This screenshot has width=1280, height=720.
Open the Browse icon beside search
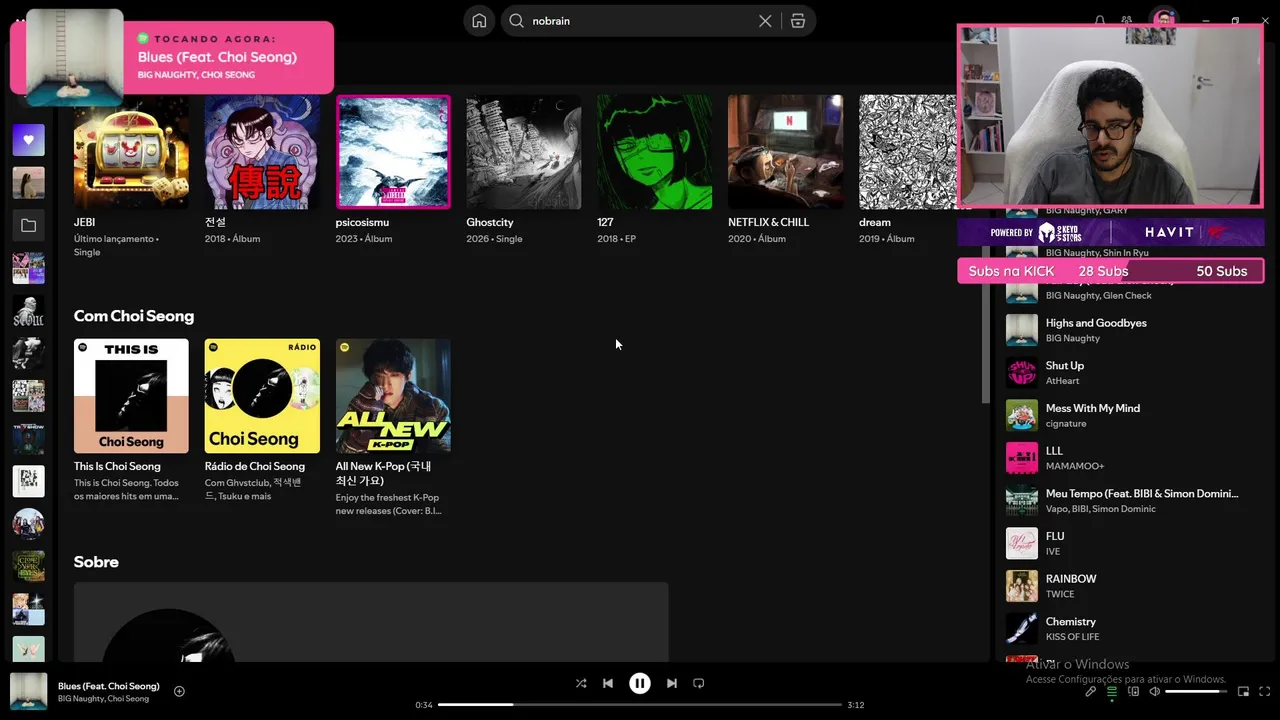798,21
